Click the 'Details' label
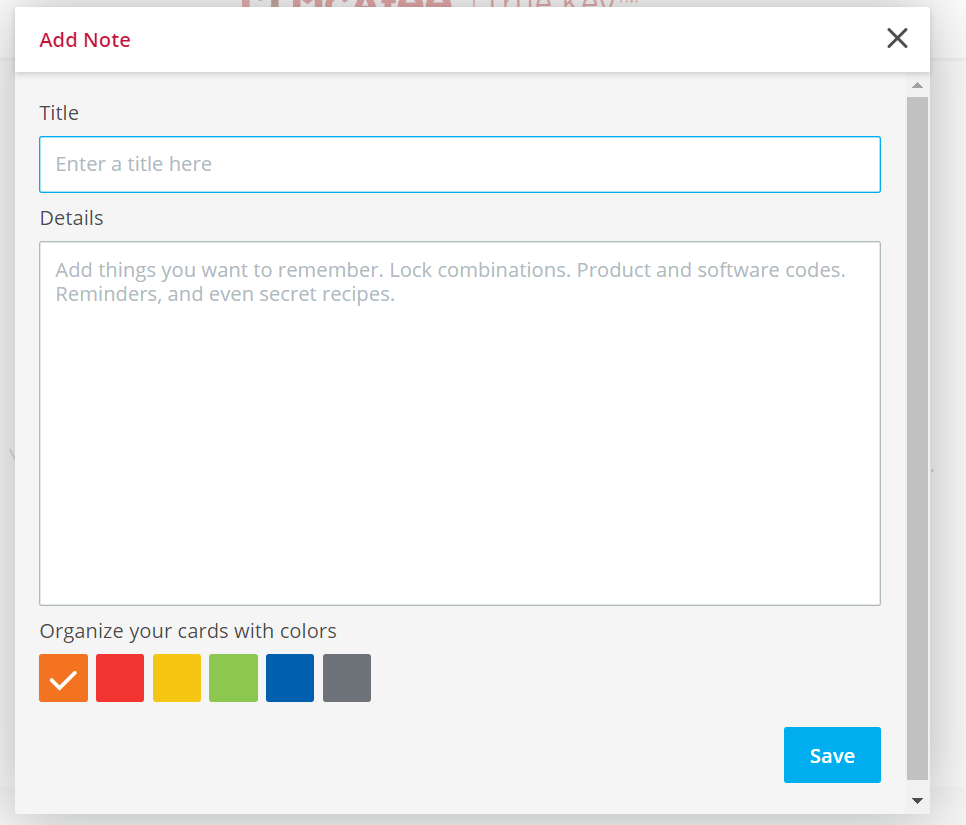This screenshot has width=966, height=825. pos(71,218)
